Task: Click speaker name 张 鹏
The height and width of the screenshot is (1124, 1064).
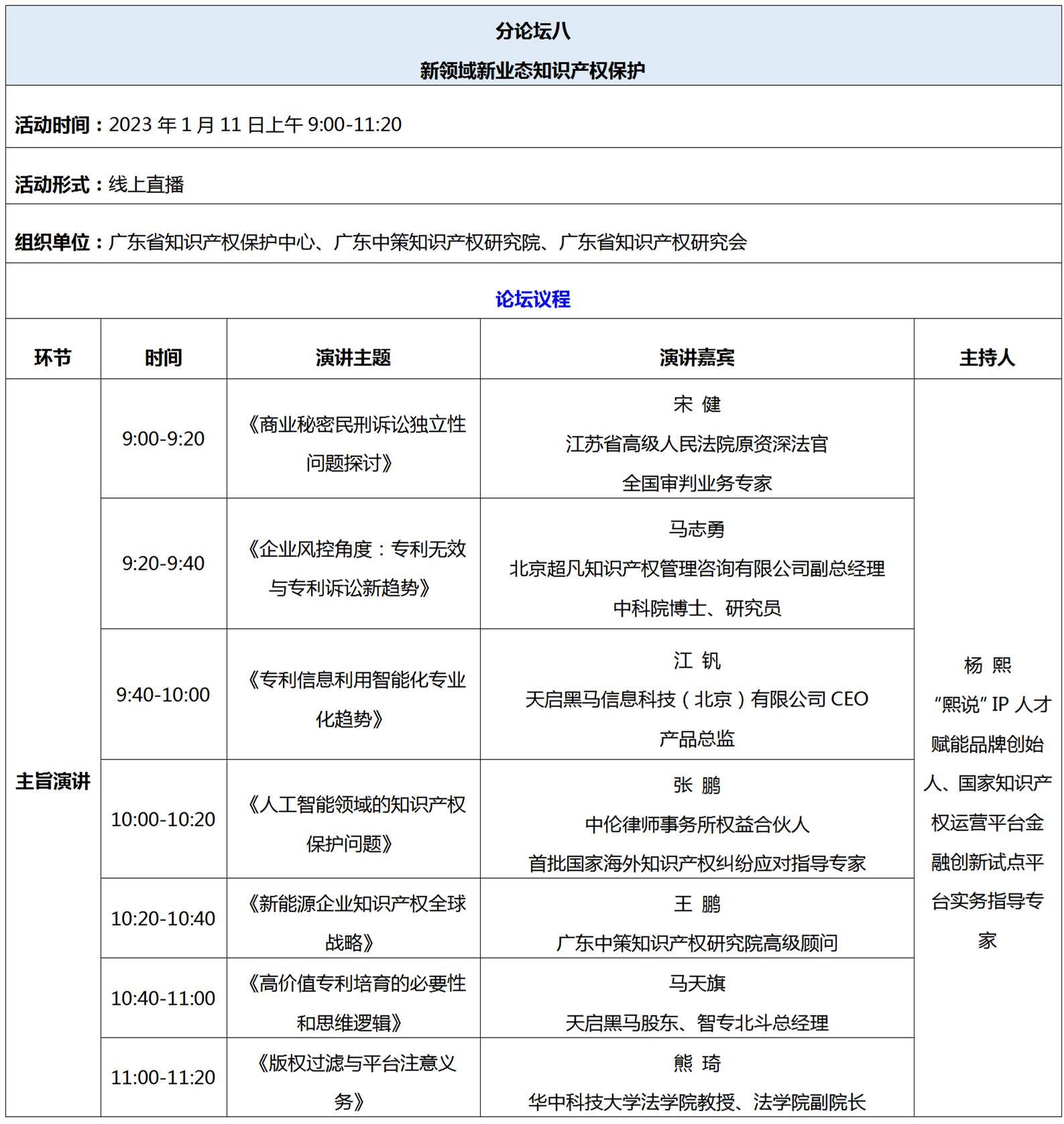Action: tap(697, 785)
